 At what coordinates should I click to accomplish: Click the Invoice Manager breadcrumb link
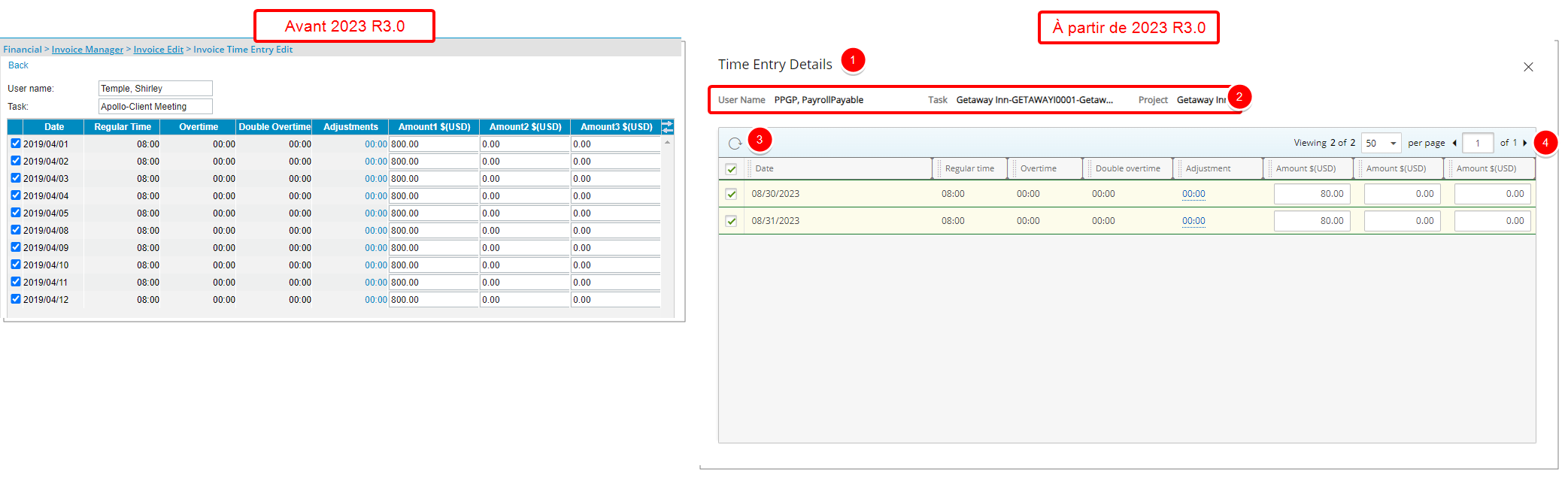[87, 50]
